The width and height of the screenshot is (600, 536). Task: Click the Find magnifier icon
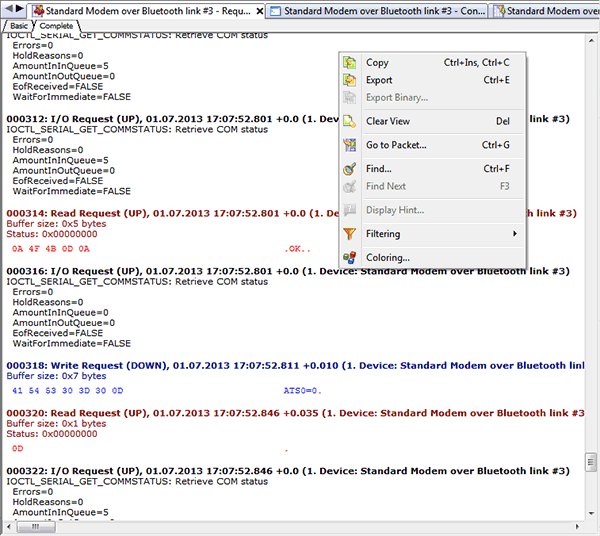pos(349,169)
